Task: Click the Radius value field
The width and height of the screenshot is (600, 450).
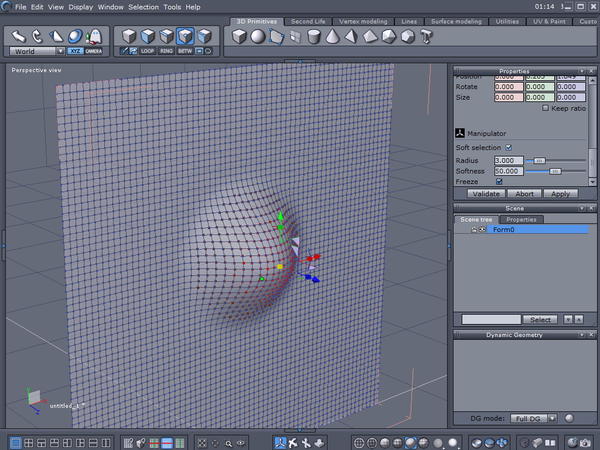Action: tap(508, 161)
